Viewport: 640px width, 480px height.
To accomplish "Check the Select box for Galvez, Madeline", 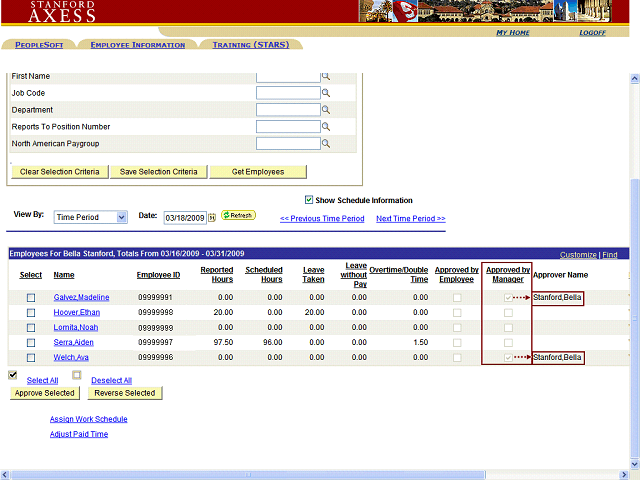I will (x=31, y=298).
